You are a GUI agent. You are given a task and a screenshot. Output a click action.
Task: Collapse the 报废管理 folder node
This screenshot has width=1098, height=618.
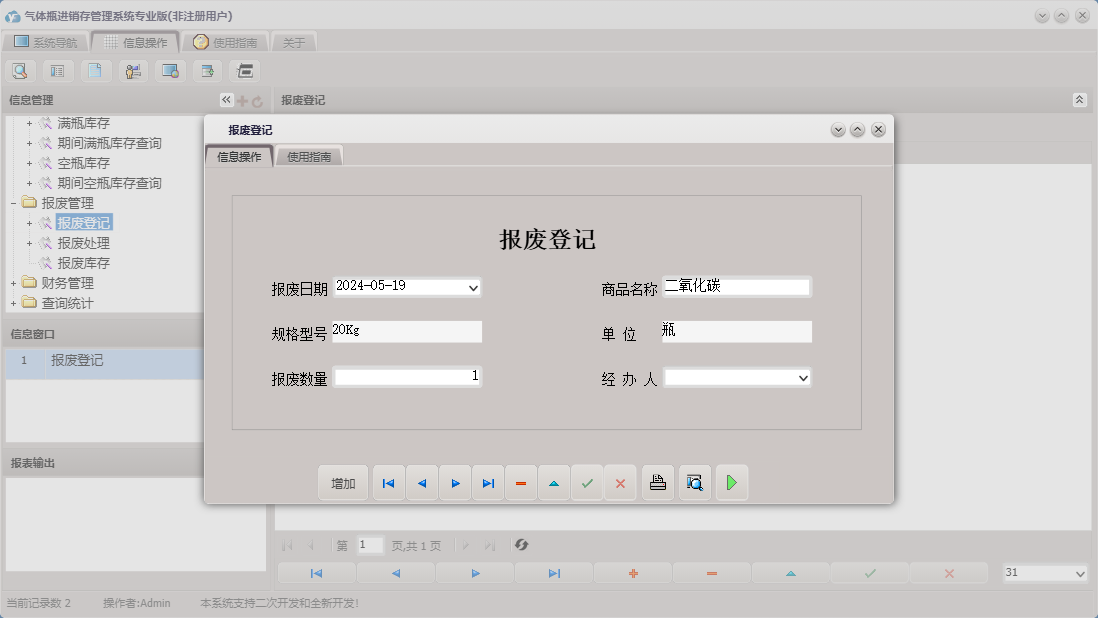[12, 202]
